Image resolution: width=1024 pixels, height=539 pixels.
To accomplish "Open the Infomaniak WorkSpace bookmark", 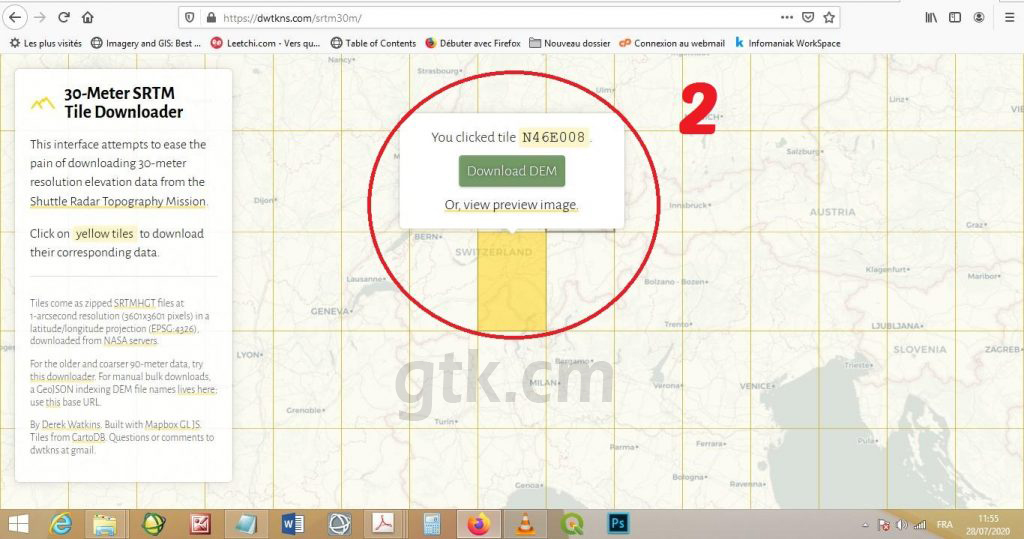I will [787, 43].
